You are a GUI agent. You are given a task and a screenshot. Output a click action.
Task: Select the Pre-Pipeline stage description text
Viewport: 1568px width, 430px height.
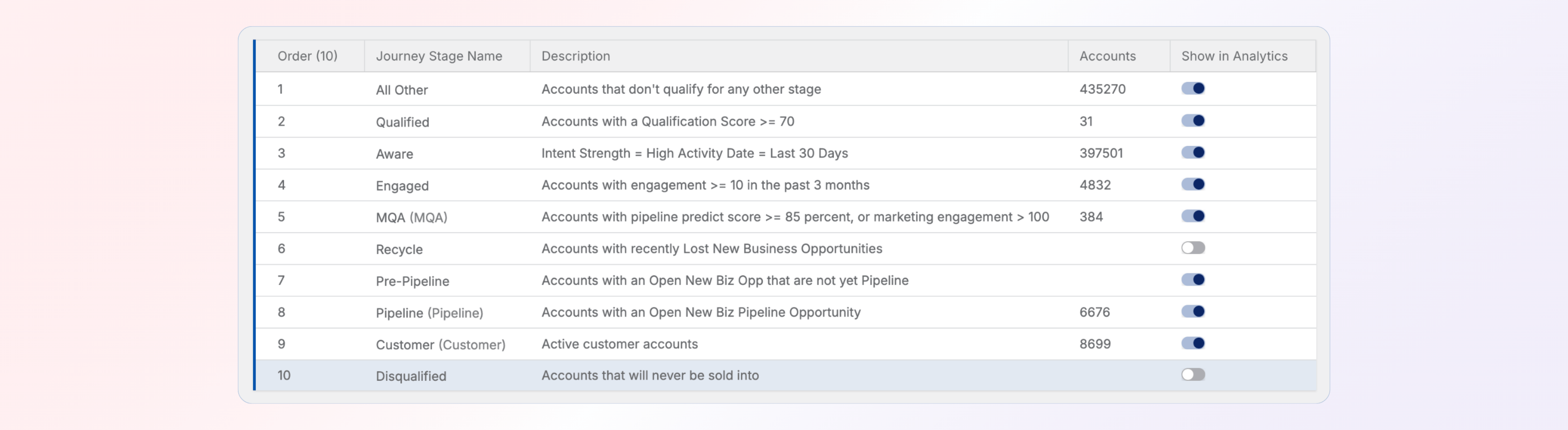pyautogui.click(x=724, y=280)
